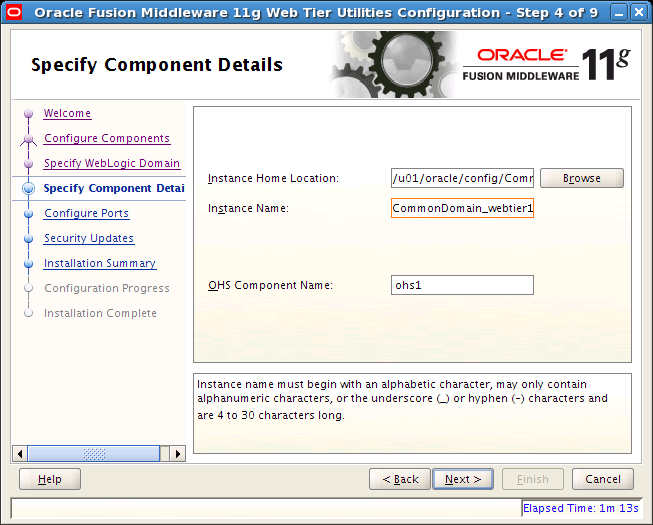Screen dimensions: 653x525
Task: Click the Installation Summary step marker
Action: (x=28, y=264)
